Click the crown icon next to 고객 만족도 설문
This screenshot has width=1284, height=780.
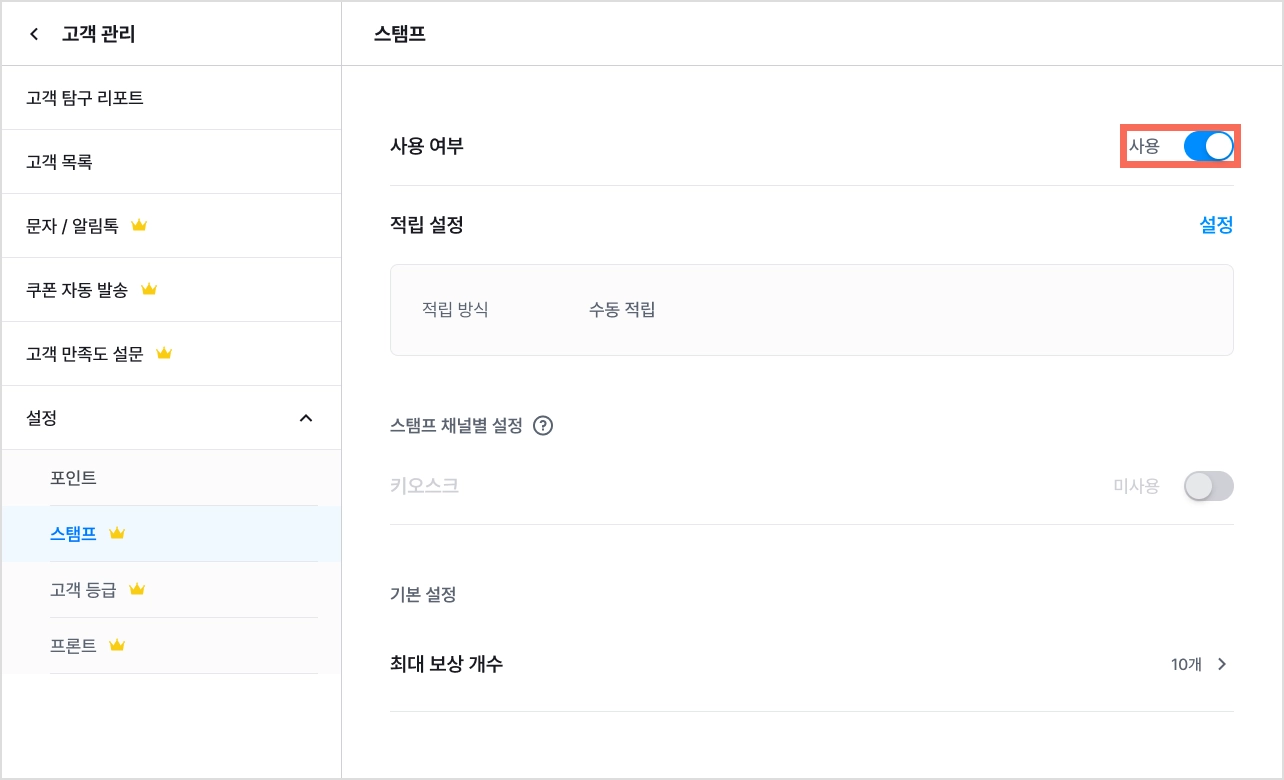[x=165, y=354]
